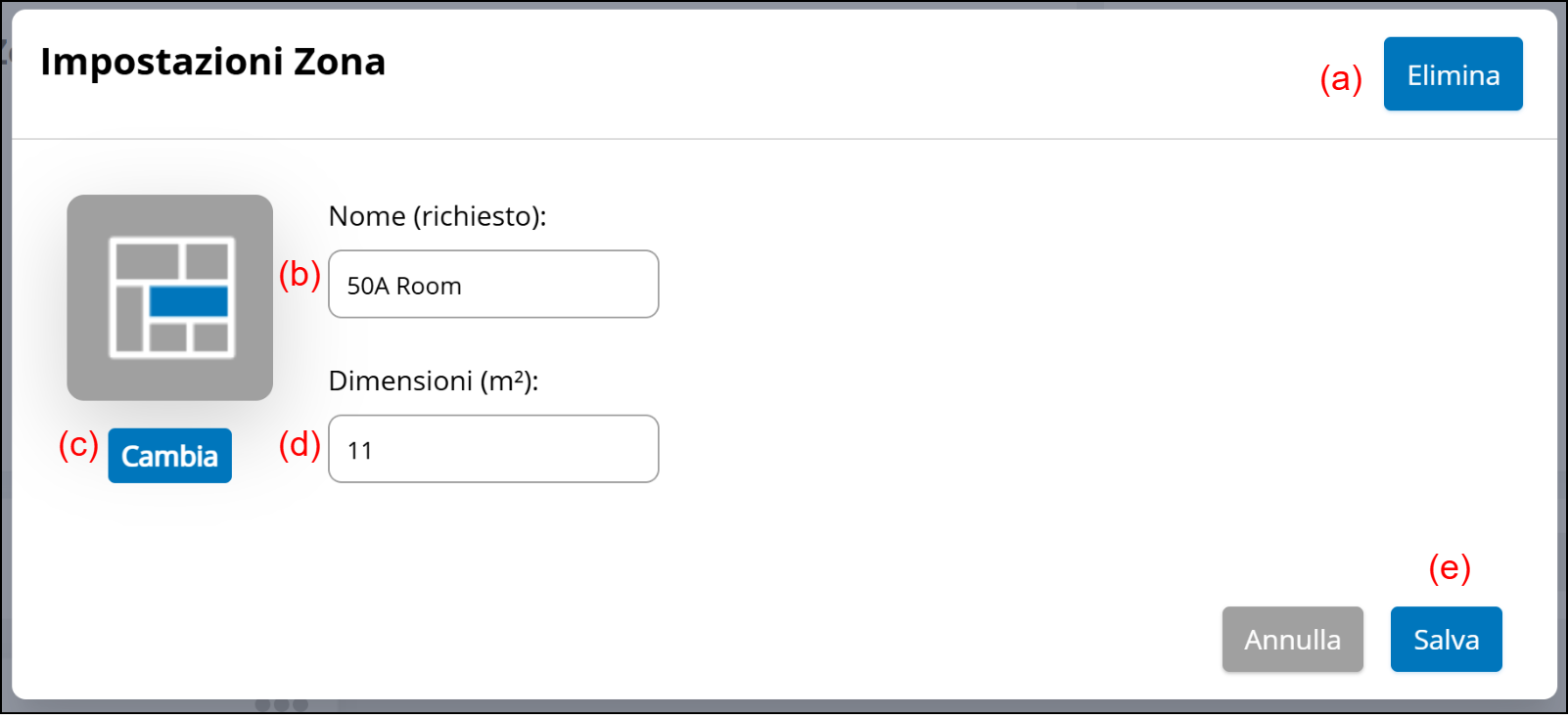The width and height of the screenshot is (1568, 716).
Task: Click the Dimensioni field showing 11
Action: click(493, 449)
